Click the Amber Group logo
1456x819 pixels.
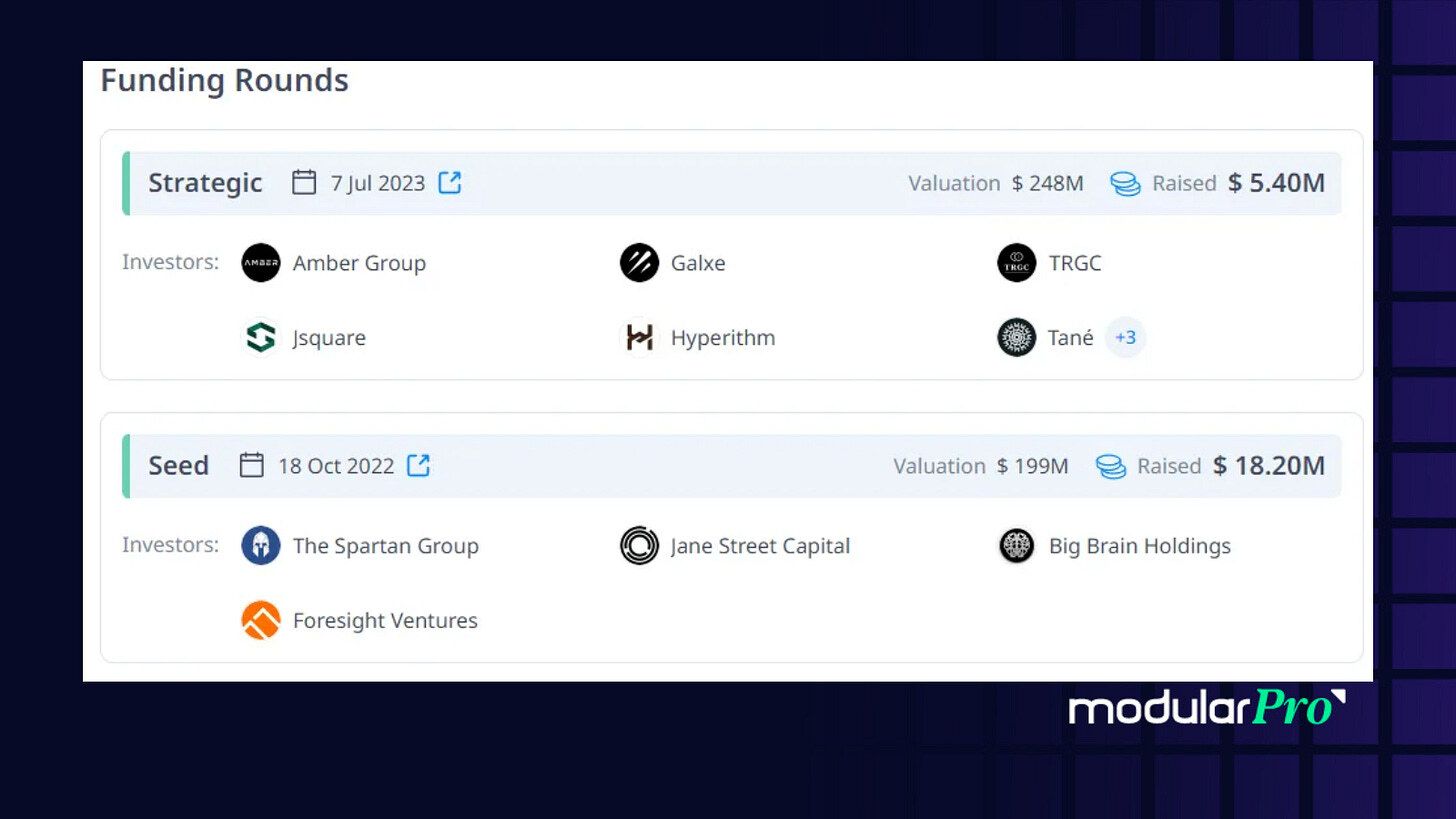point(261,263)
